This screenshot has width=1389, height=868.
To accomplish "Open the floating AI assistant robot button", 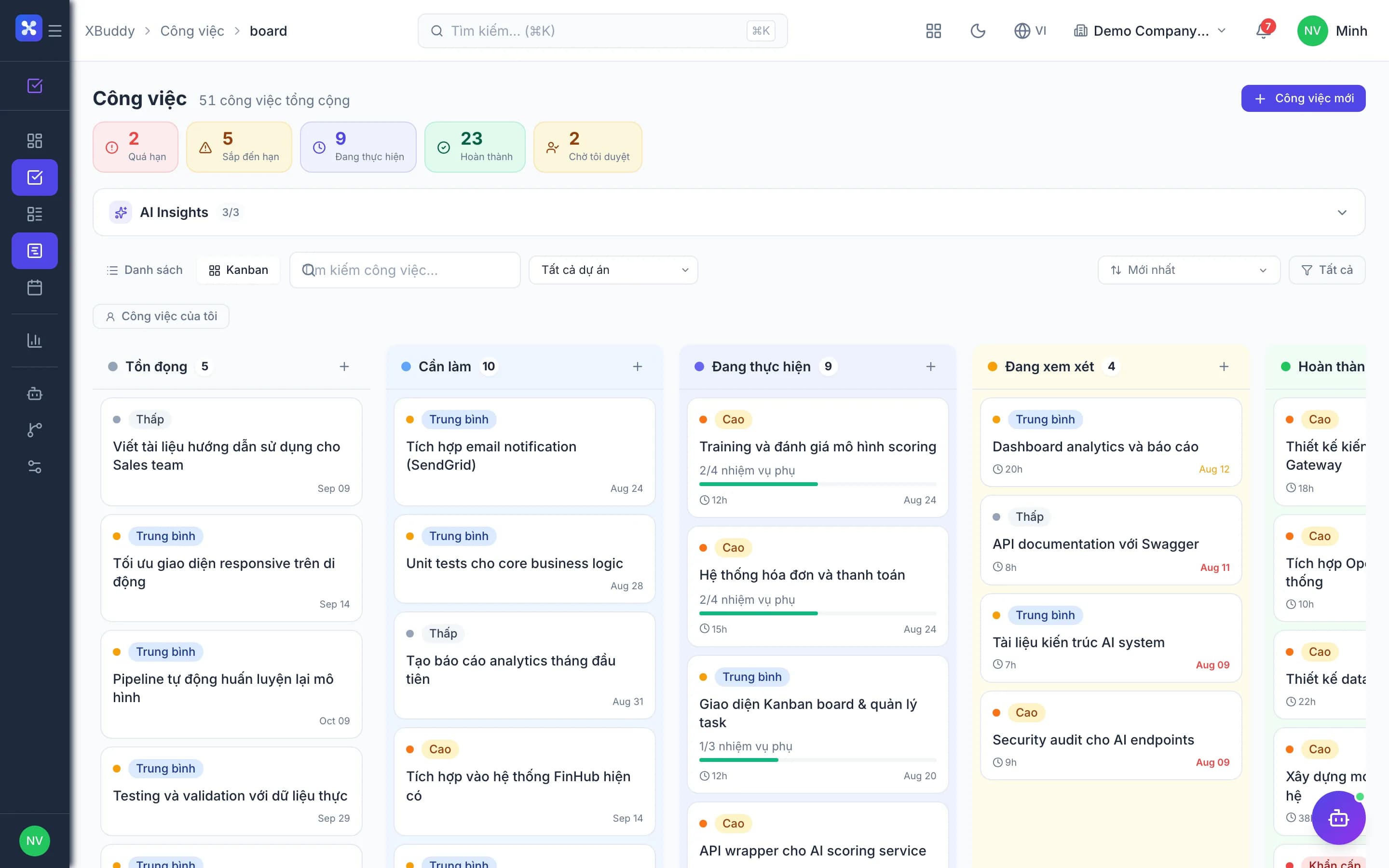I will (1338, 817).
